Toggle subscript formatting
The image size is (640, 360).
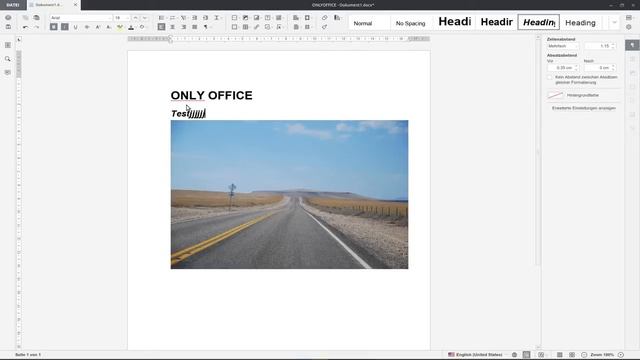click(x=109, y=27)
